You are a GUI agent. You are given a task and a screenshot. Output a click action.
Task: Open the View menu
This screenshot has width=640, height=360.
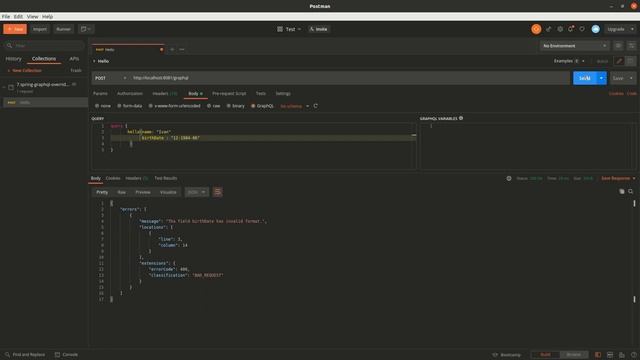click(32, 17)
